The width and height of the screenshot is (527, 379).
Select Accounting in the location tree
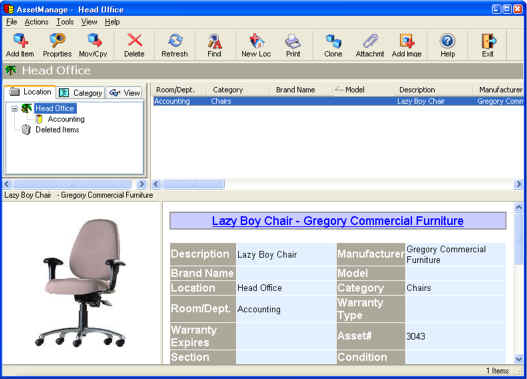[x=66, y=119]
